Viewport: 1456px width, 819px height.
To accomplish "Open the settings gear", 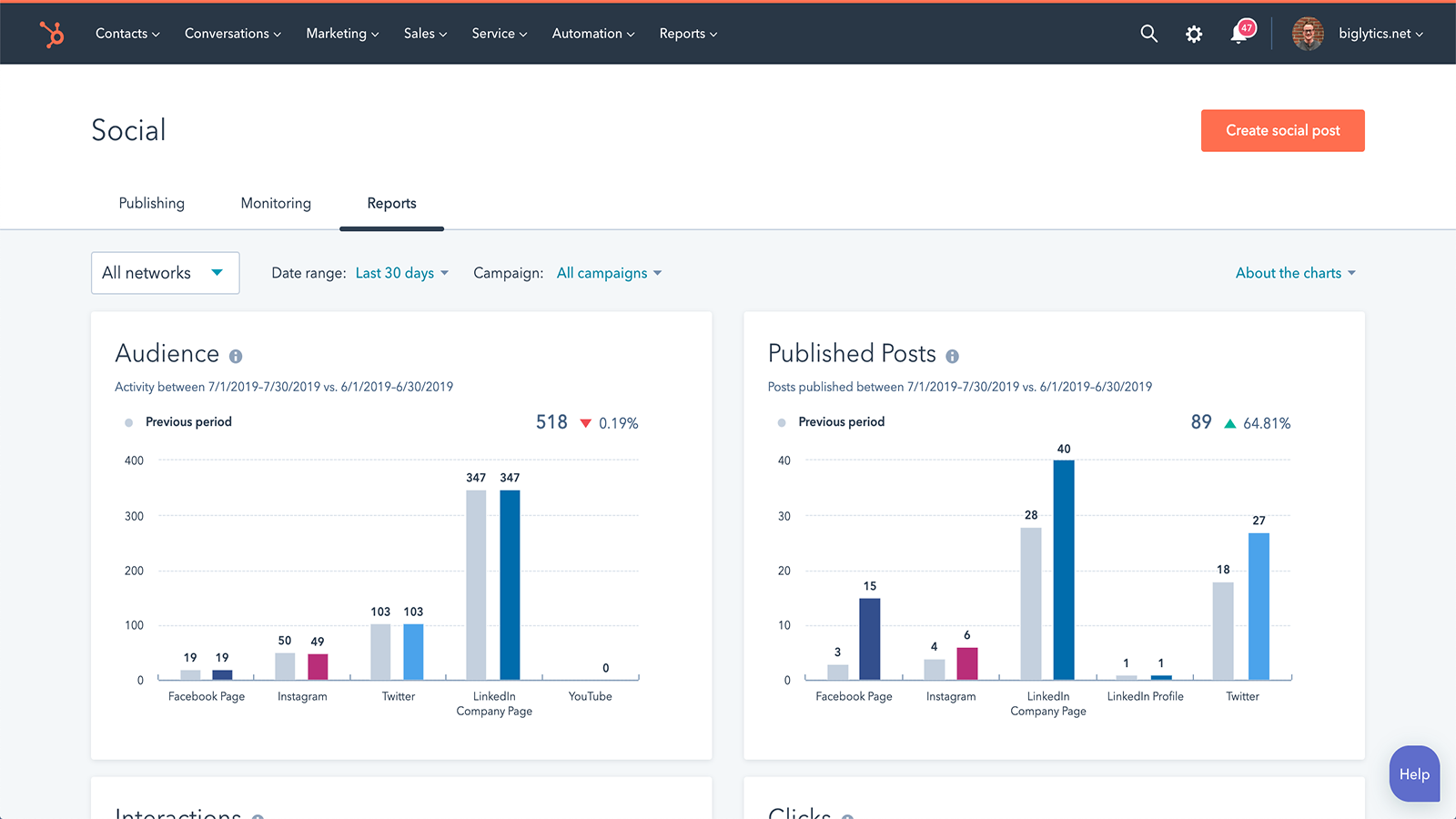I will tap(1194, 33).
